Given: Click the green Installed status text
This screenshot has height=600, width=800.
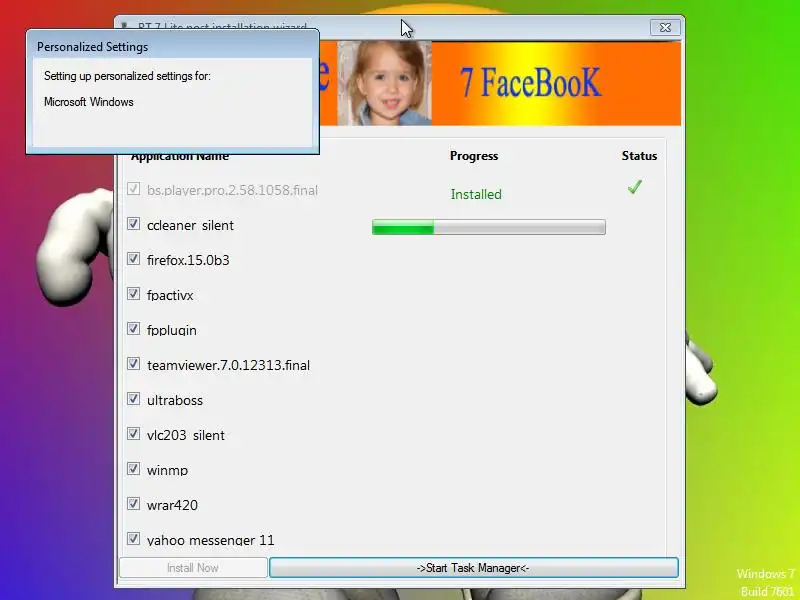Looking at the screenshot, I should tap(476, 194).
